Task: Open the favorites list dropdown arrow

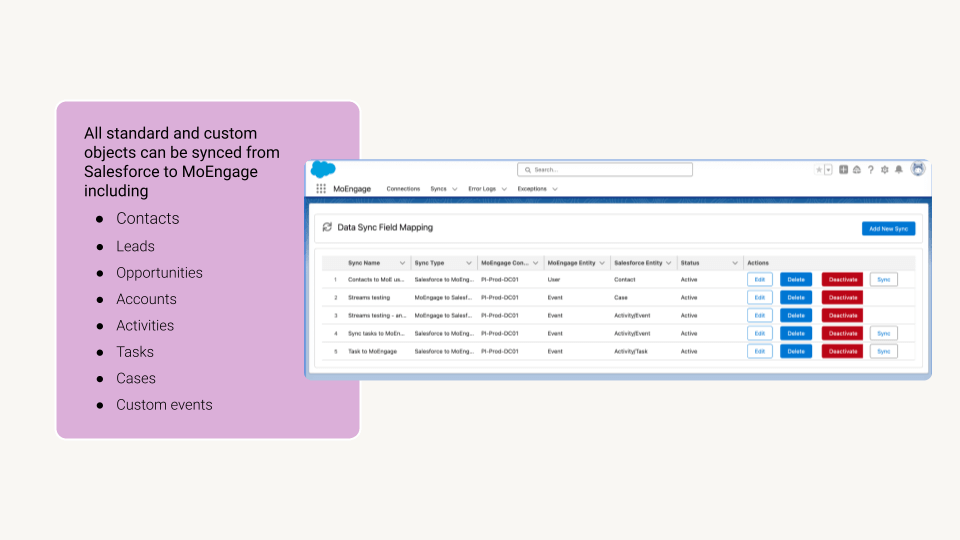Action: (x=828, y=170)
